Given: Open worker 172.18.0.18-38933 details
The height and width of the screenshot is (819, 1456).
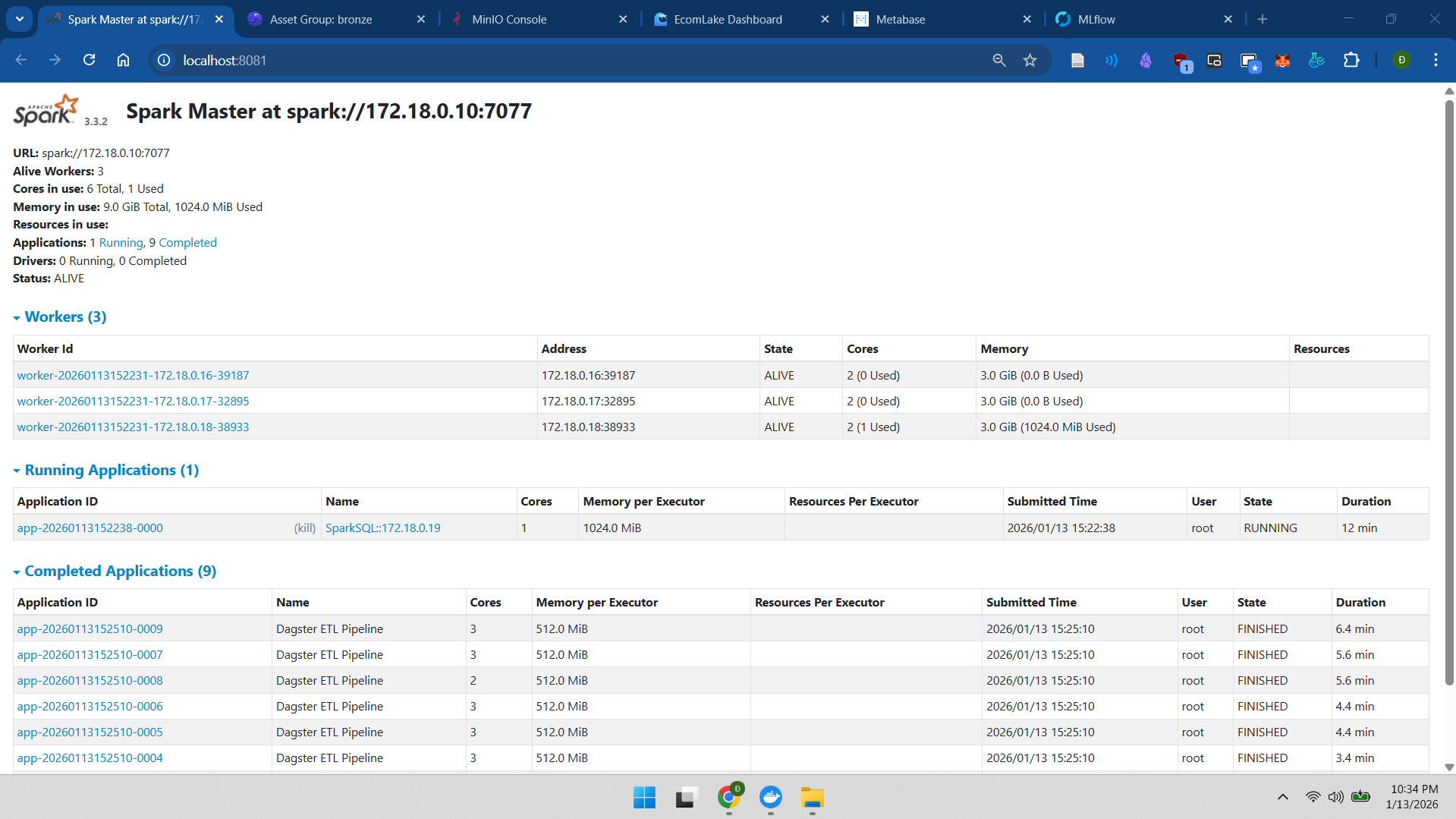Looking at the screenshot, I should click(x=133, y=427).
